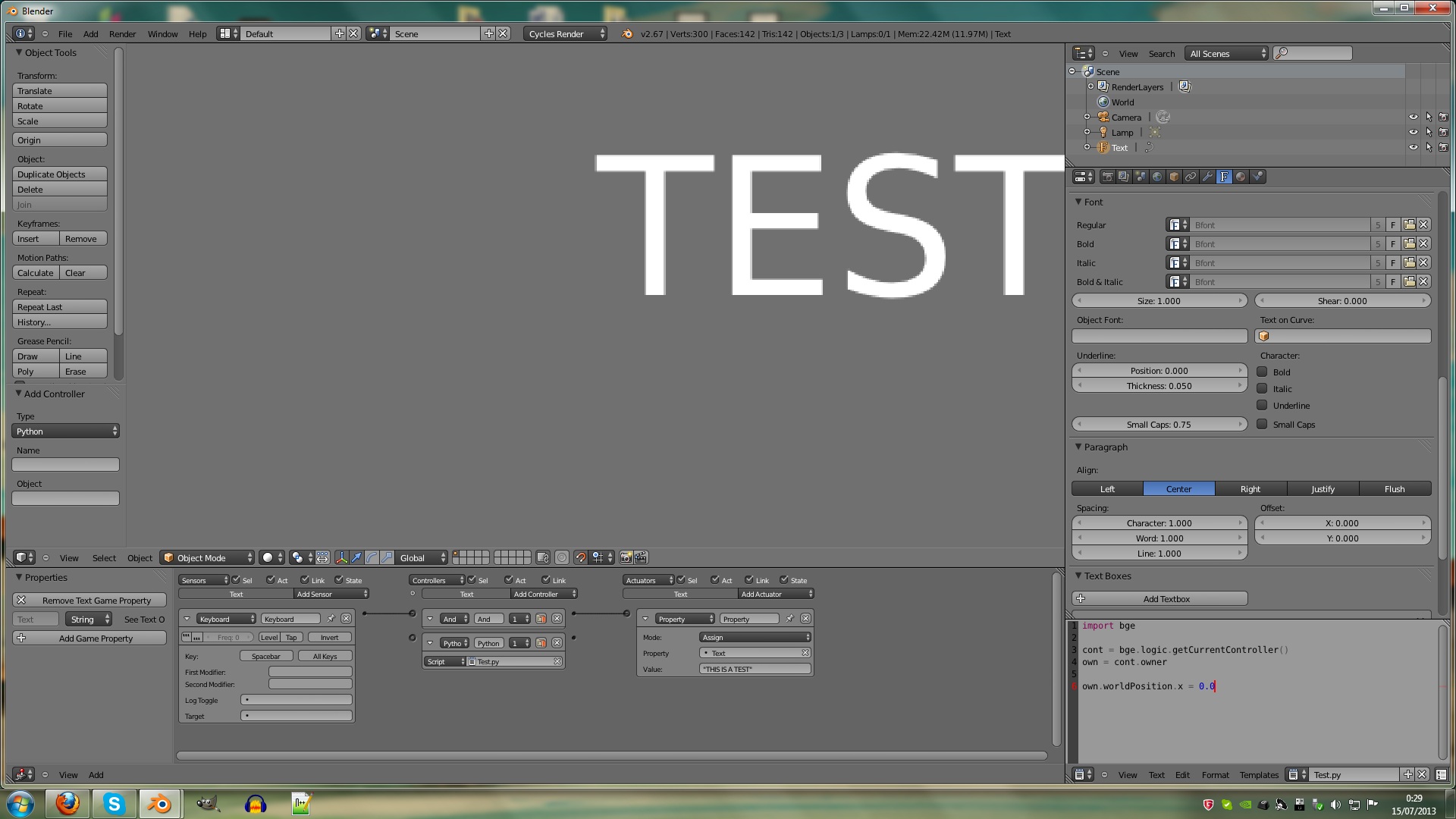The height and width of the screenshot is (819, 1456).
Task: Open the File menu
Action: click(x=65, y=33)
